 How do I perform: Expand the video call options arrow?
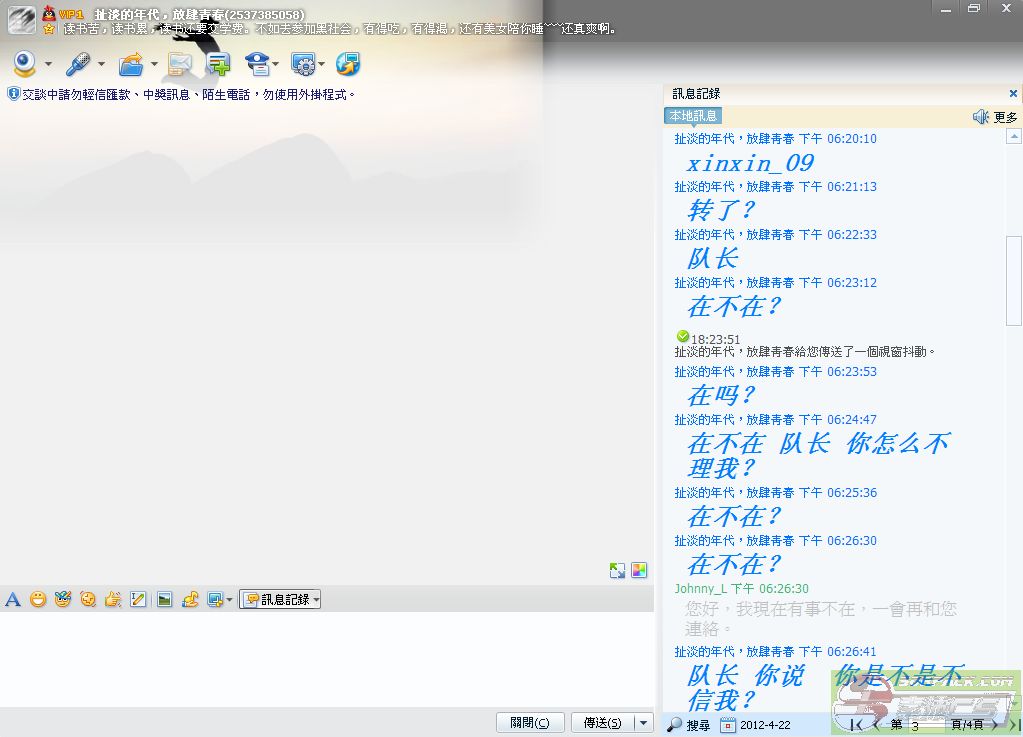(48, 66)
